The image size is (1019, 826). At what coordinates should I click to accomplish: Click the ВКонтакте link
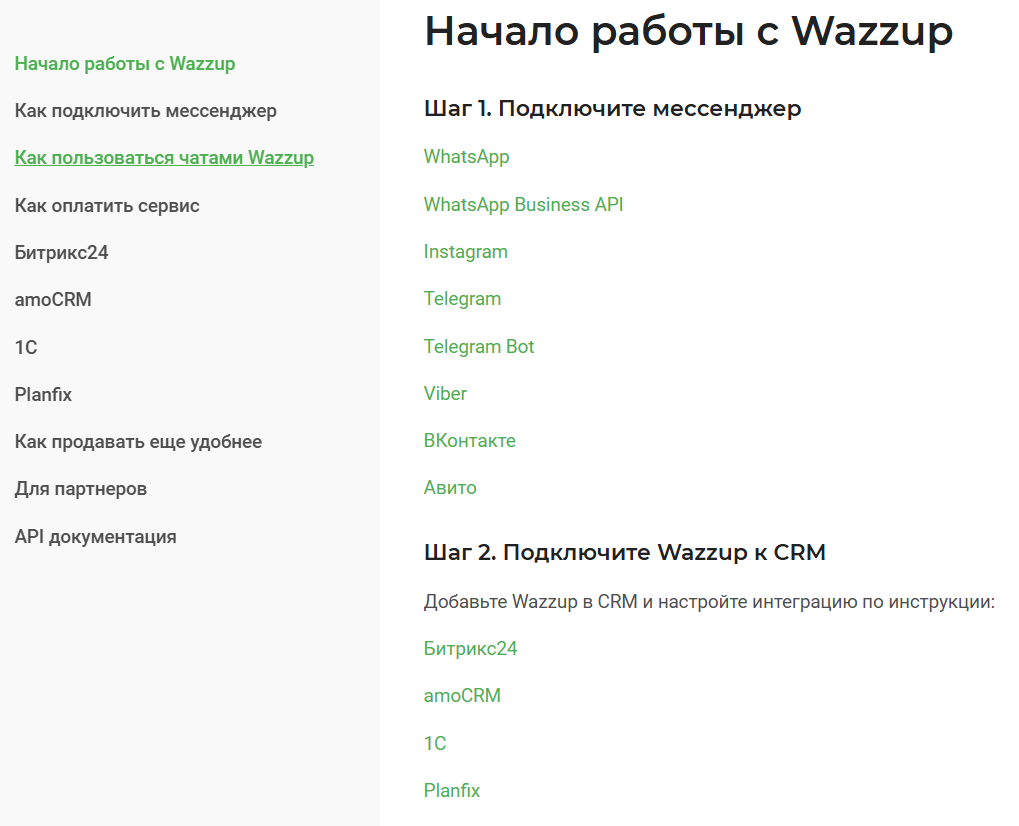469,441
